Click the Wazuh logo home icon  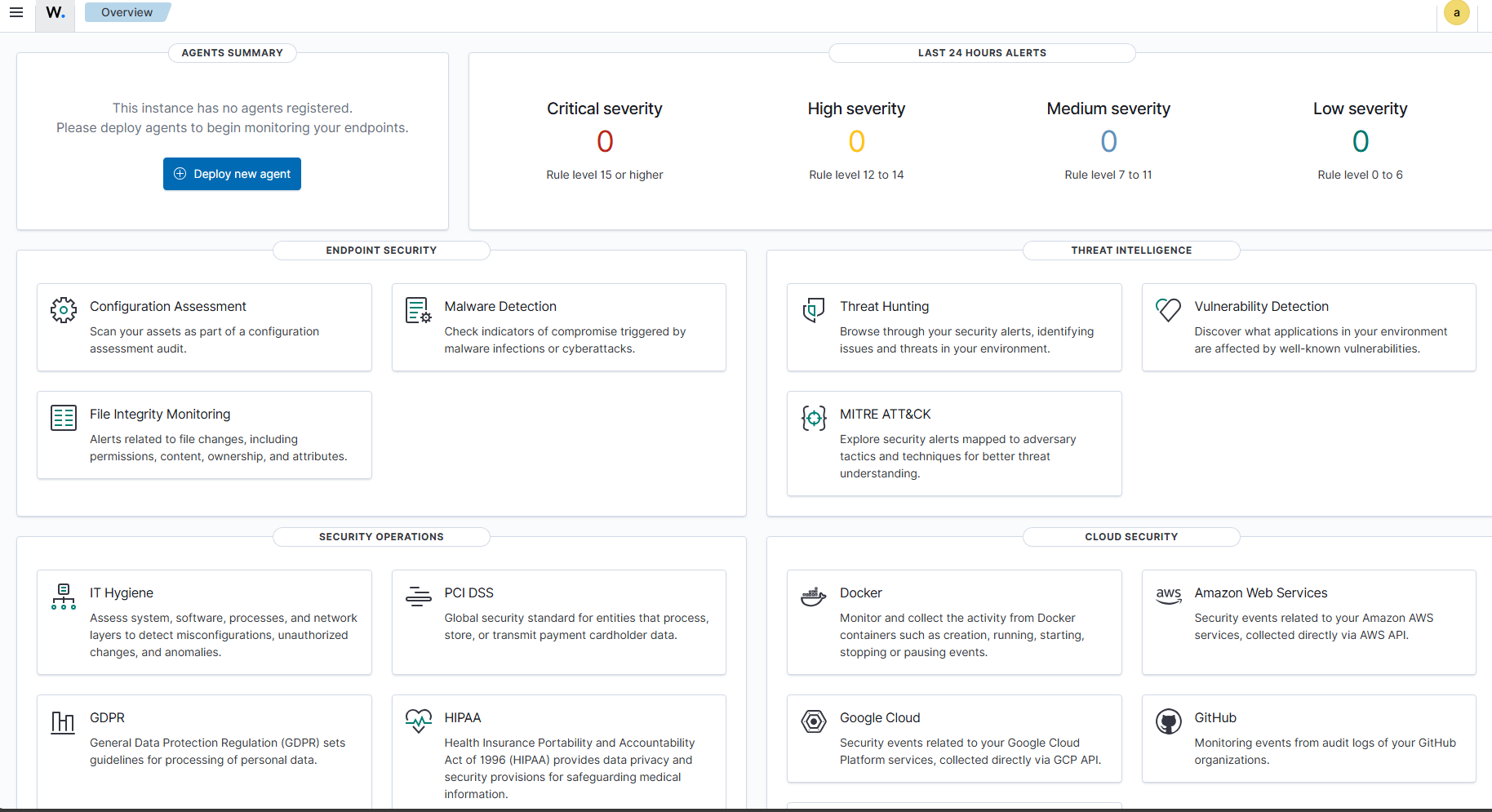point(56,13)
